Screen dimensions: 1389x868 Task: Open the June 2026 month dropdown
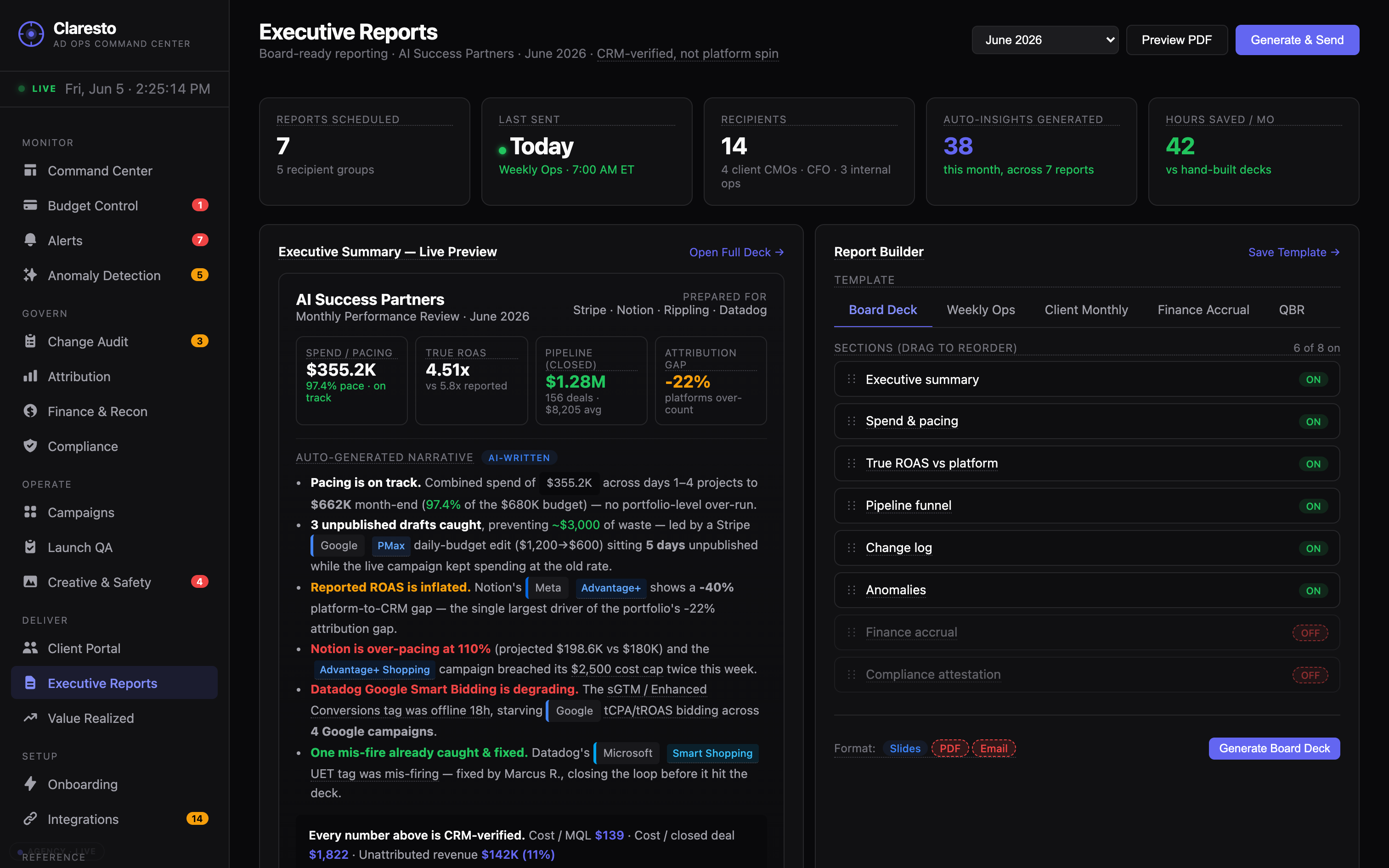1045,39
